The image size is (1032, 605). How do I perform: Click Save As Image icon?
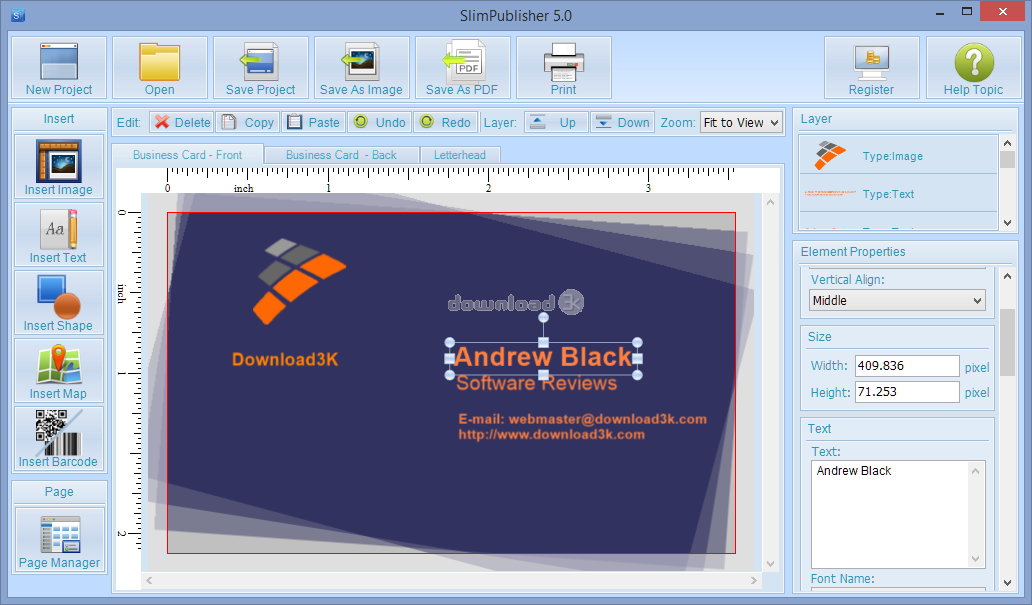[361, 68]
